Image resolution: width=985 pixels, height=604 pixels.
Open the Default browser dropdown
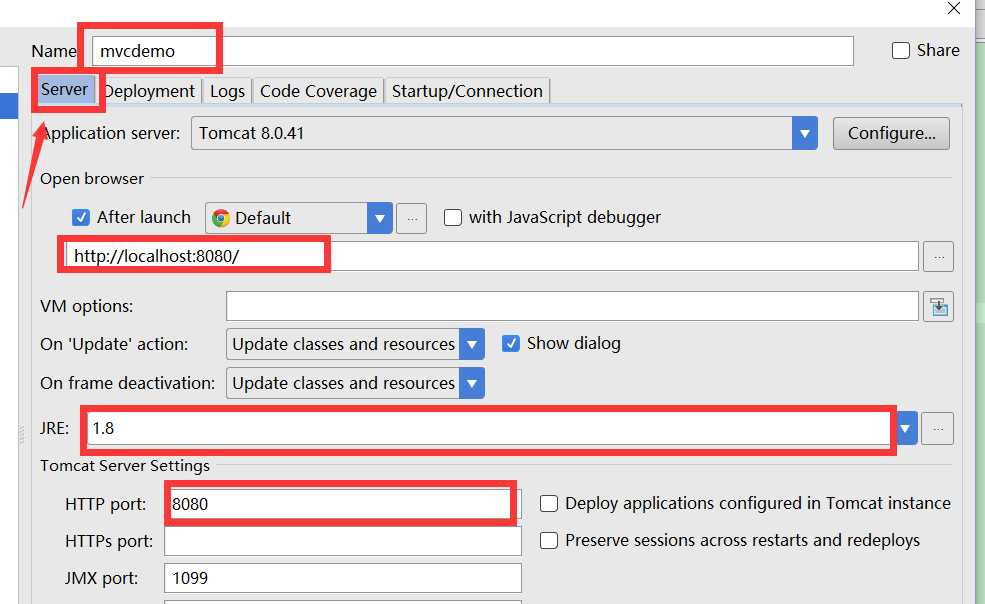[379, 218]
